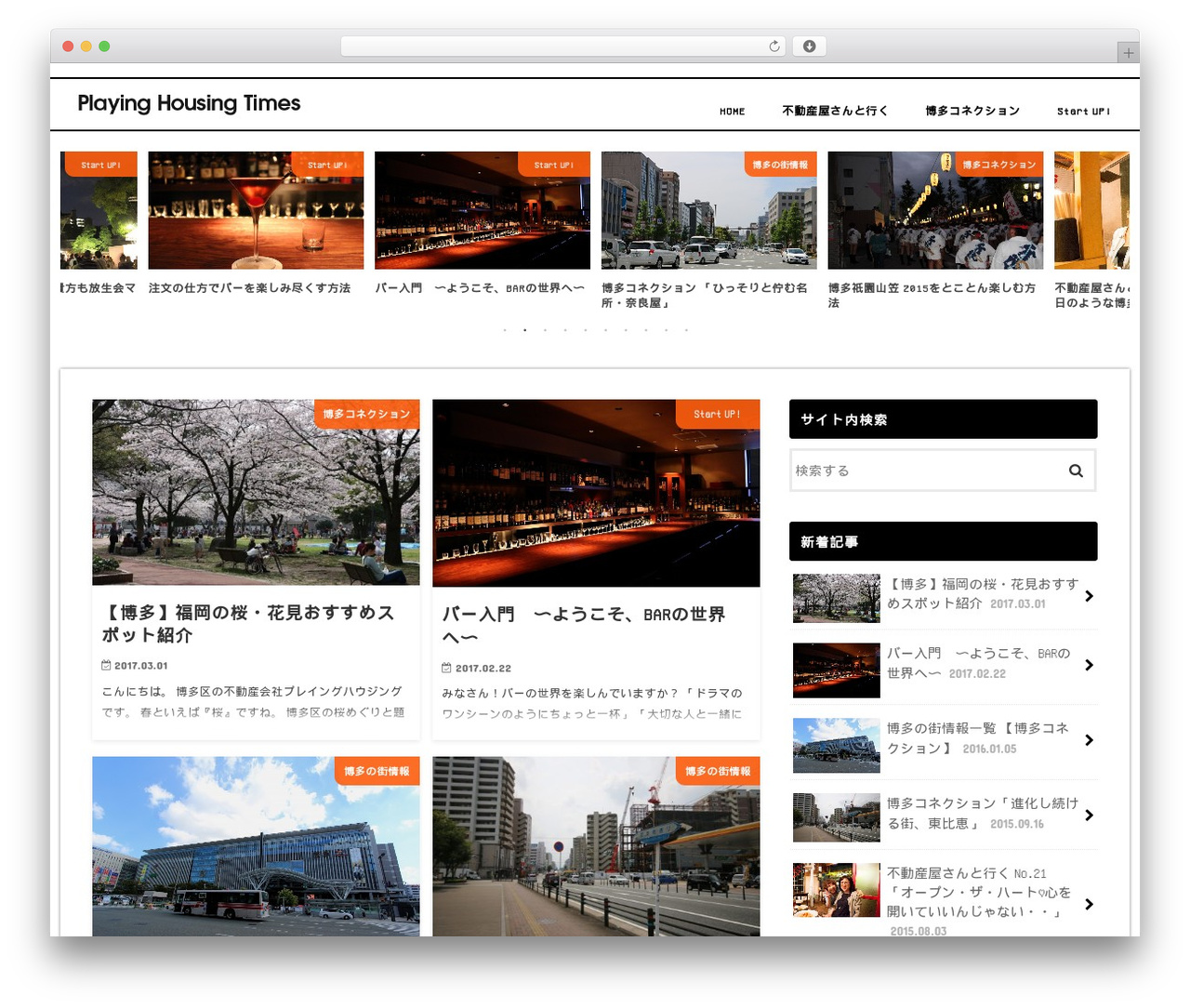This screenshot has height=1008, width=1190.
Task: Open the 博多コネクション navigation menu item
Action: click(972, 111)
